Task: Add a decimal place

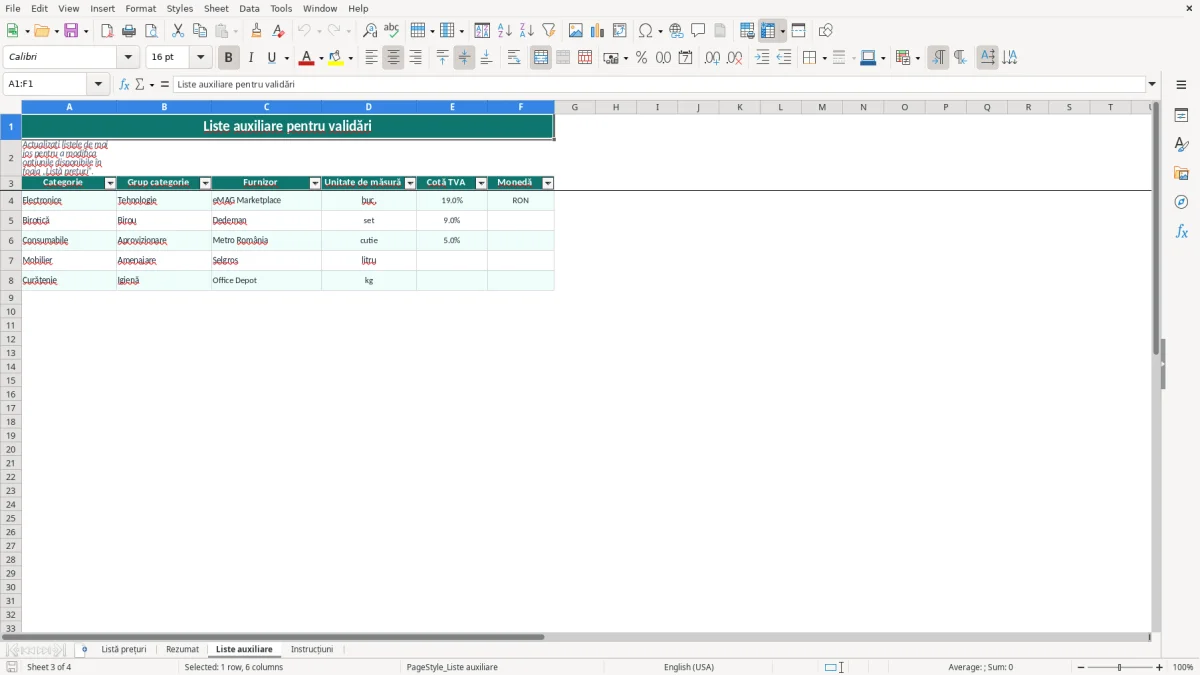Action: [x=712, y=58]
